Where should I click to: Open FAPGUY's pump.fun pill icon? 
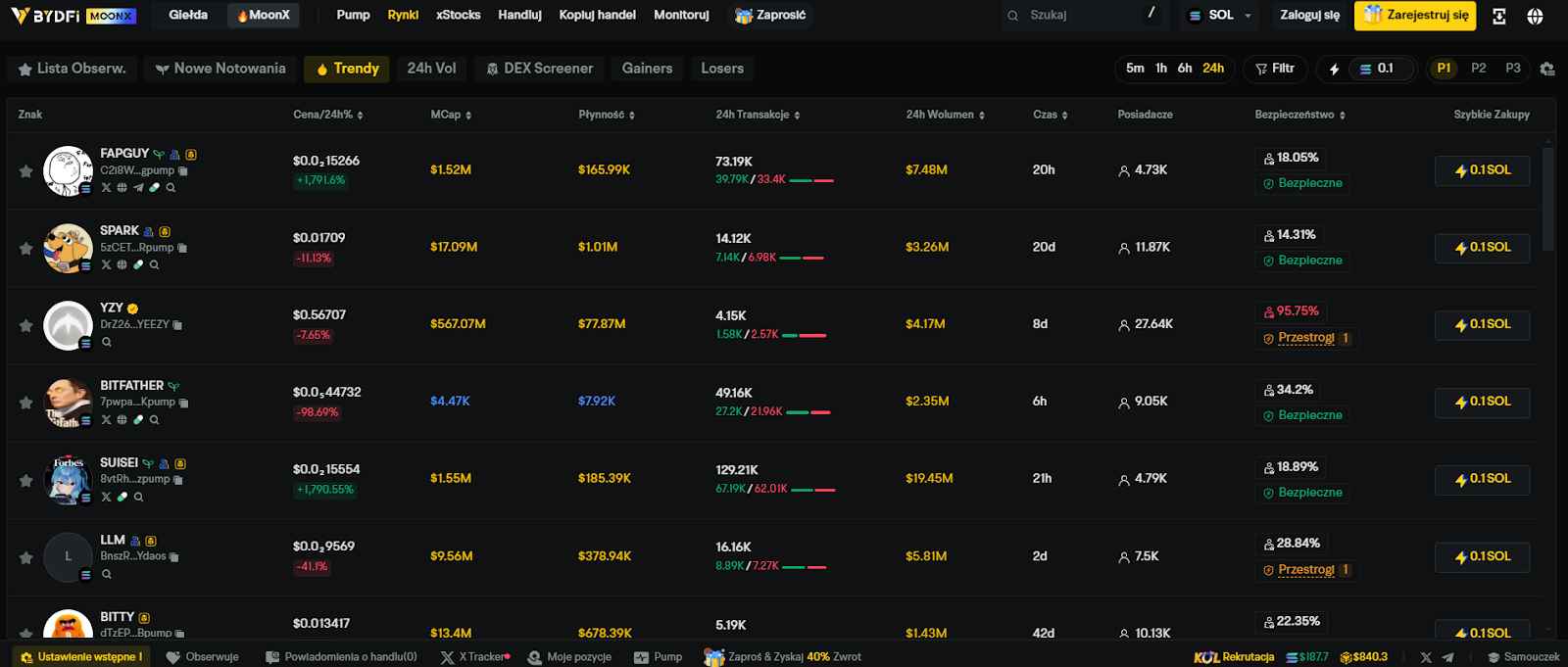[154, 187]
